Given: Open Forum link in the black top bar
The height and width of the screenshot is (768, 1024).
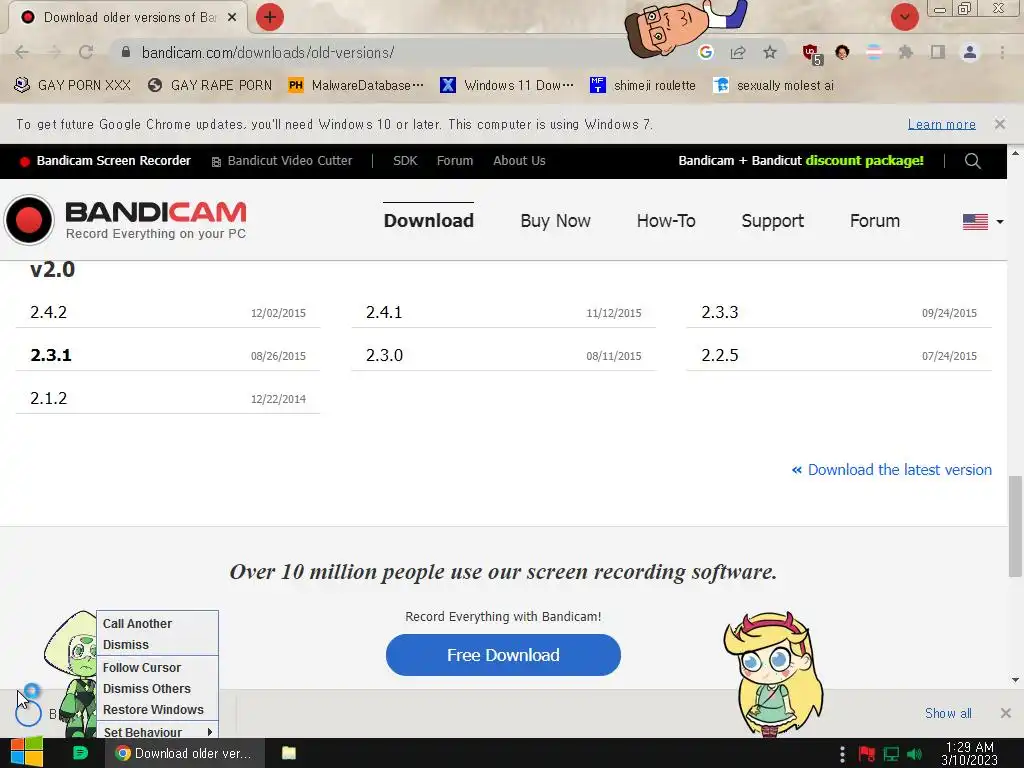Looking at the screenshot, I should tap(455, 161).
